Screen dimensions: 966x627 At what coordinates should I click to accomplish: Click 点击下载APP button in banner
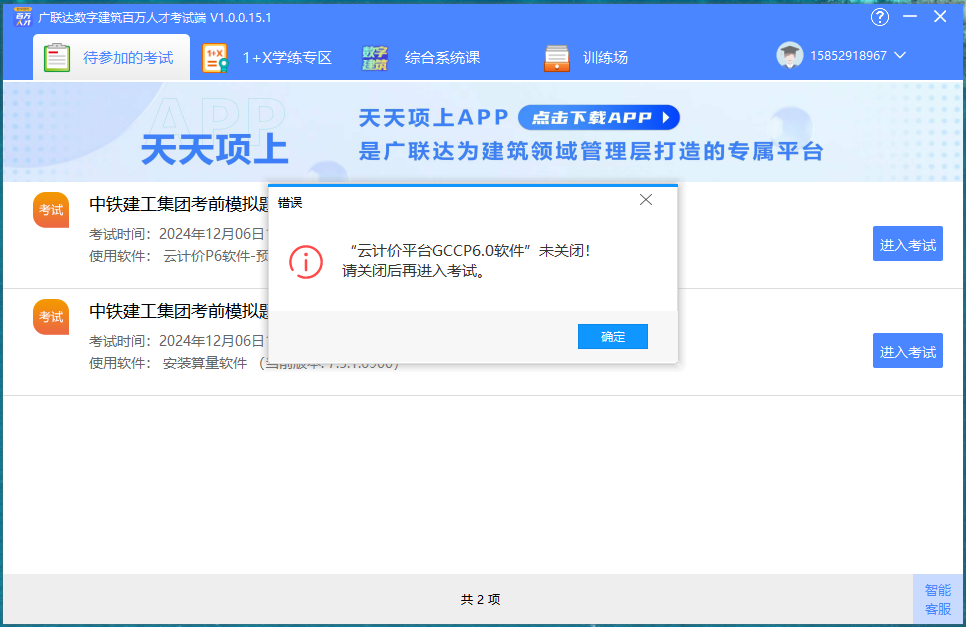599,117
